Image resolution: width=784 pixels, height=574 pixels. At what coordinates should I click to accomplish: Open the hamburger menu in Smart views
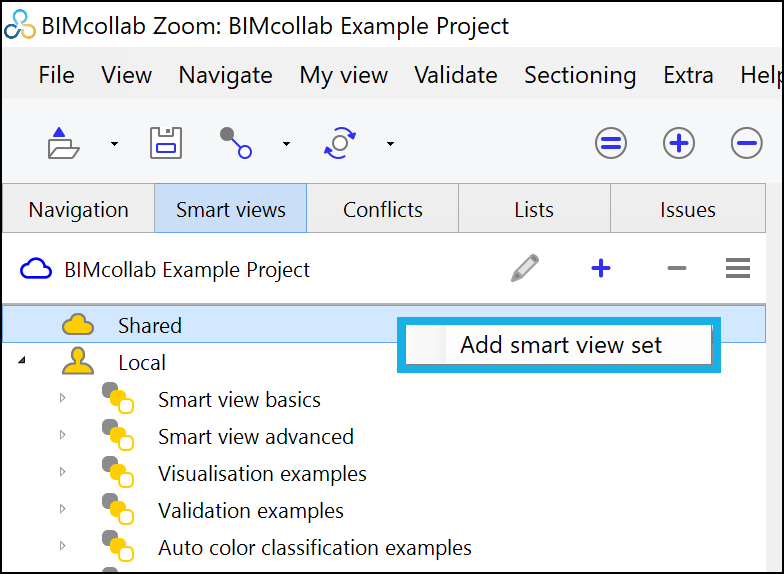(738, 268)
